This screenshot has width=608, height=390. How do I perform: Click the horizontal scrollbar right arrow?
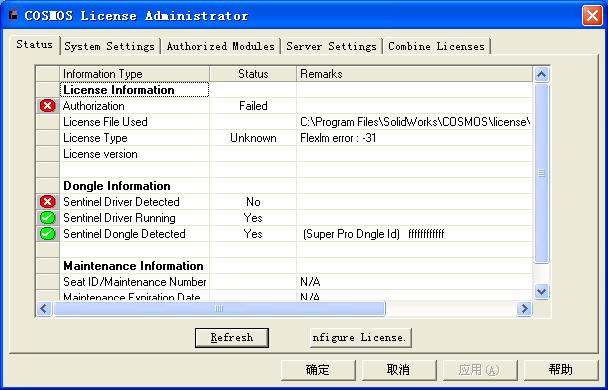525,309
